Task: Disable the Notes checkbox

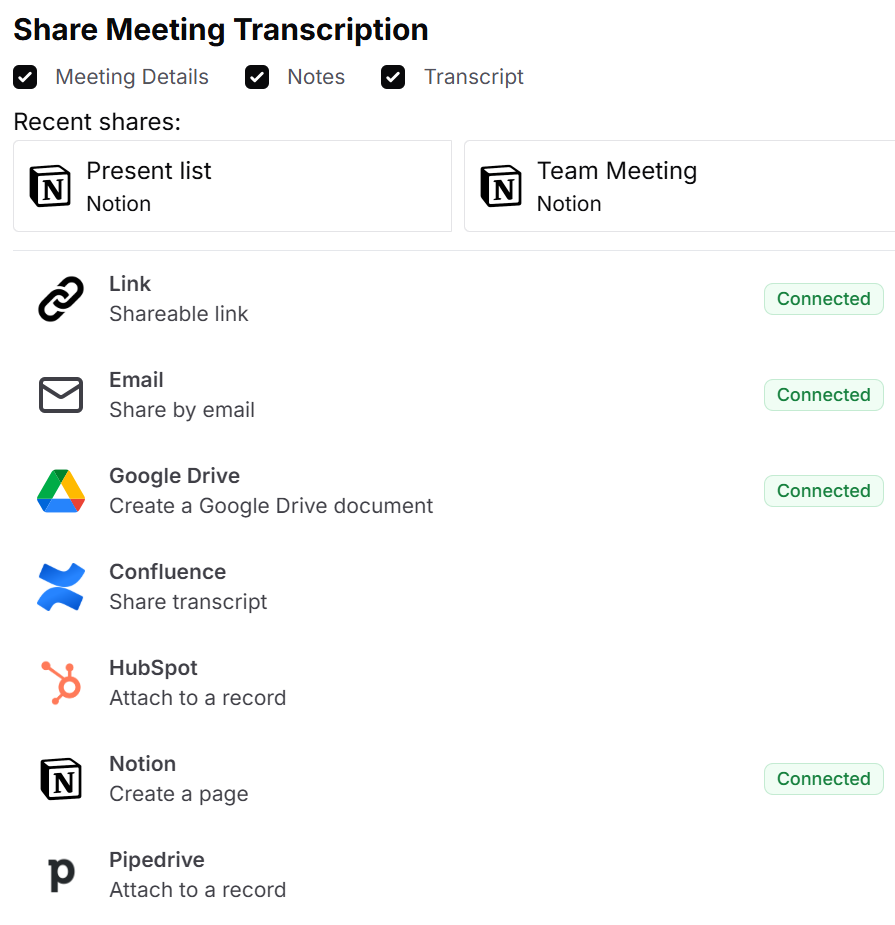Action: (258, 77)
